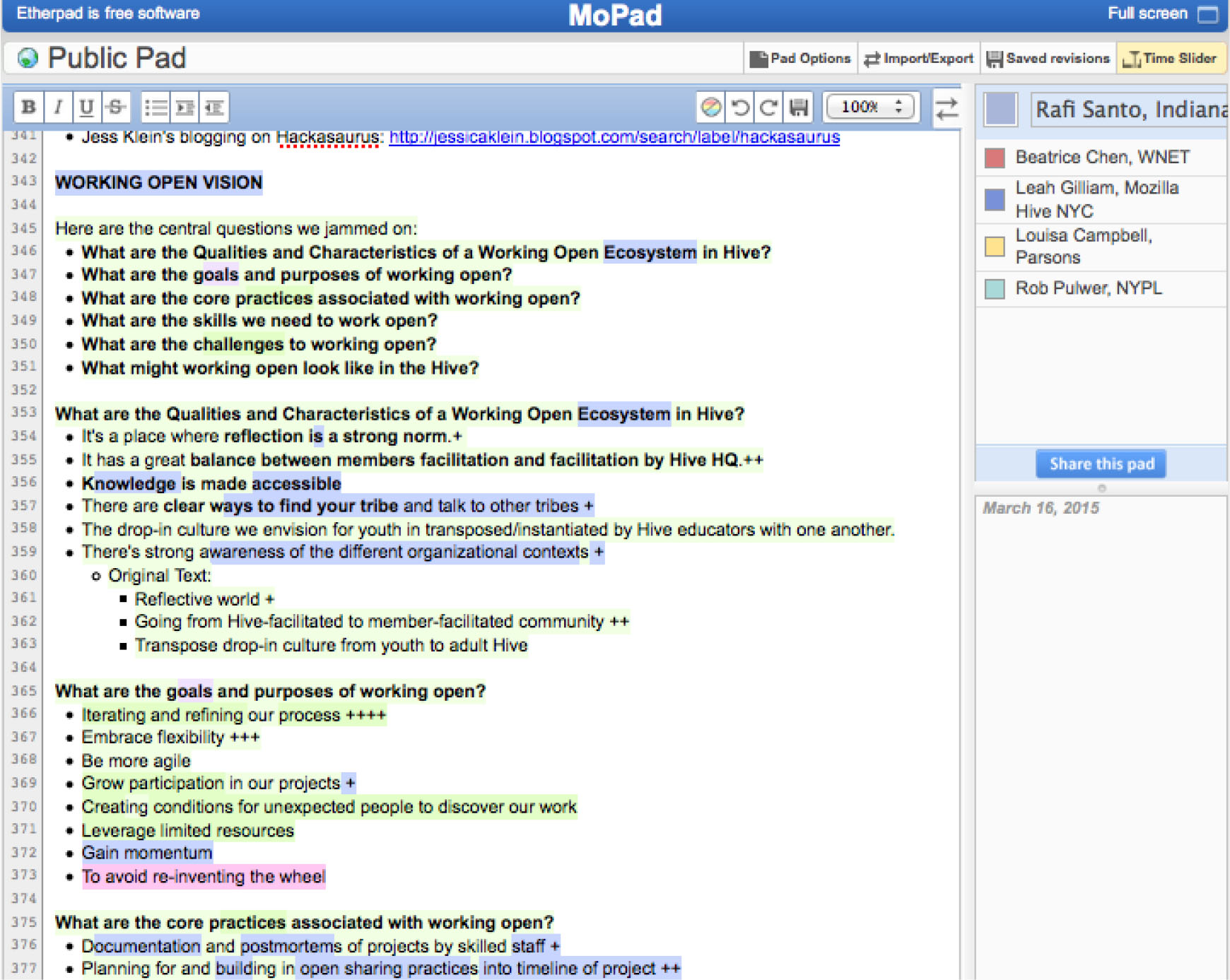This screenshot has height=980, width=1230.
Task: Toggle italic formatting
Action: point(58,107)
